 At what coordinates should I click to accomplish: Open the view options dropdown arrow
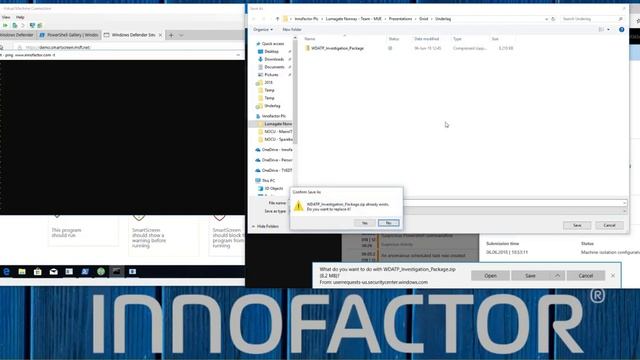pyautogui.click(x=608, y=29)
